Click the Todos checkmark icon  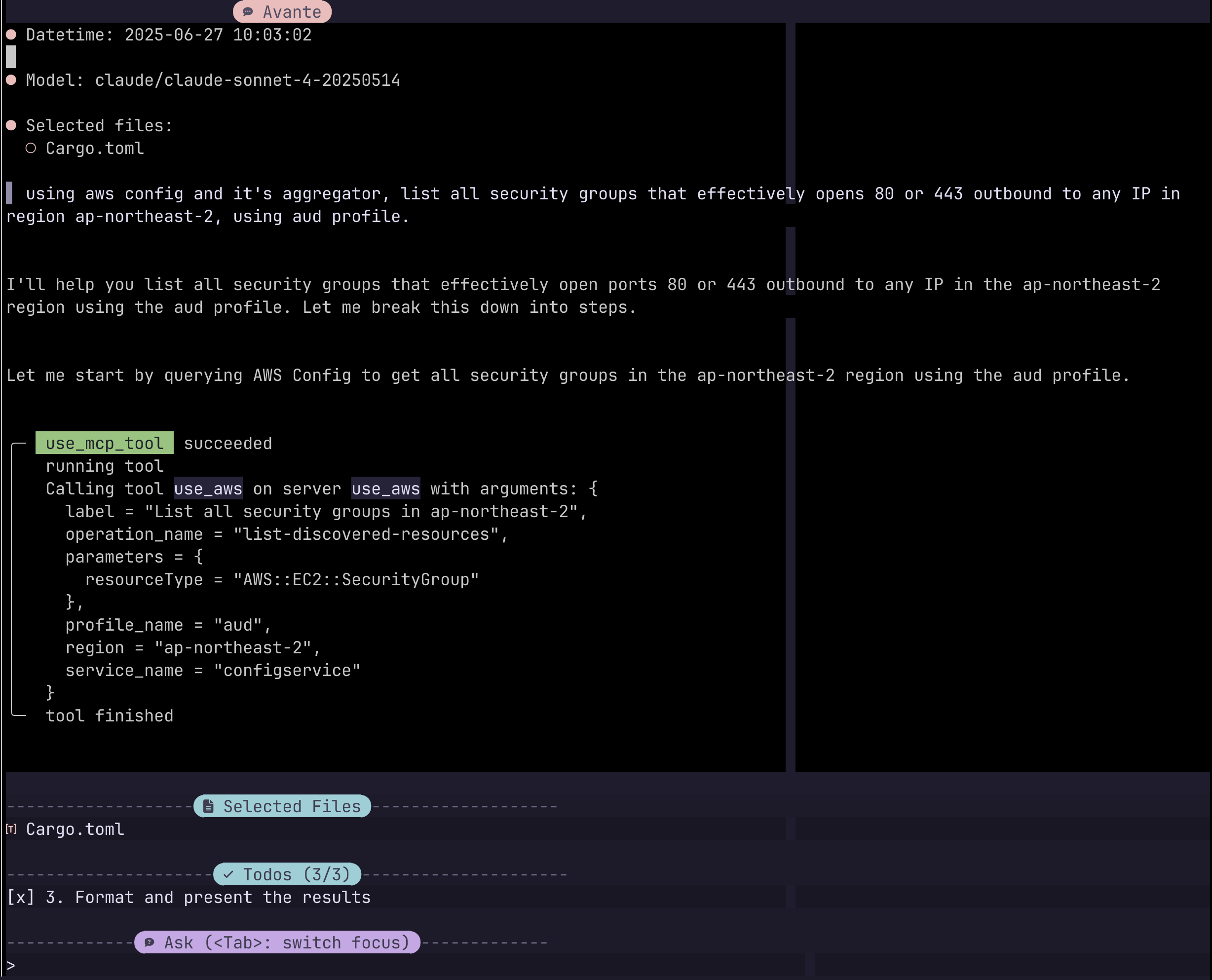(x=228, y=874)
